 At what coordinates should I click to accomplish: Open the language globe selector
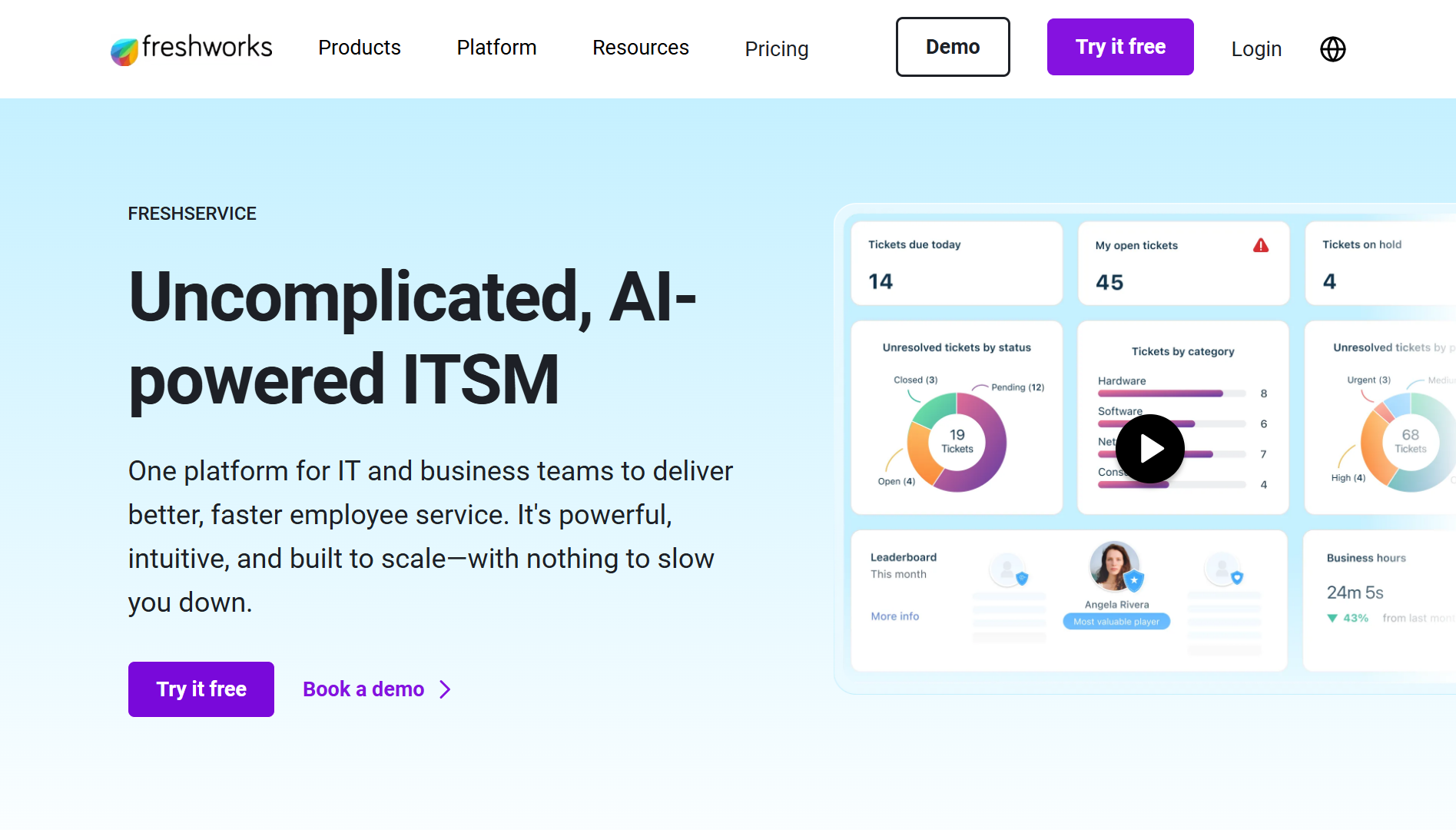pyautogui.click(x=1332, y=49)
